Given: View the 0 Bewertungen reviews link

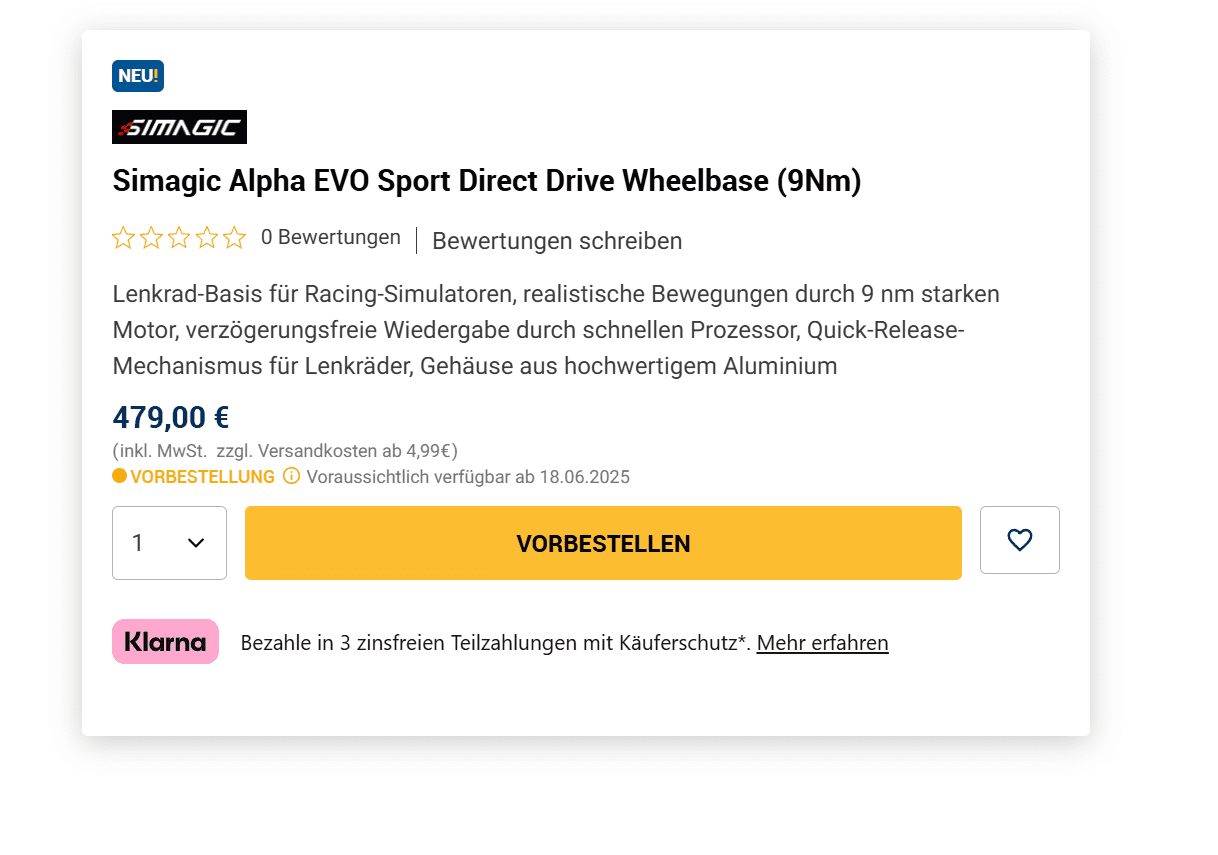Looking at the screenshot, I should coord(330,238).
